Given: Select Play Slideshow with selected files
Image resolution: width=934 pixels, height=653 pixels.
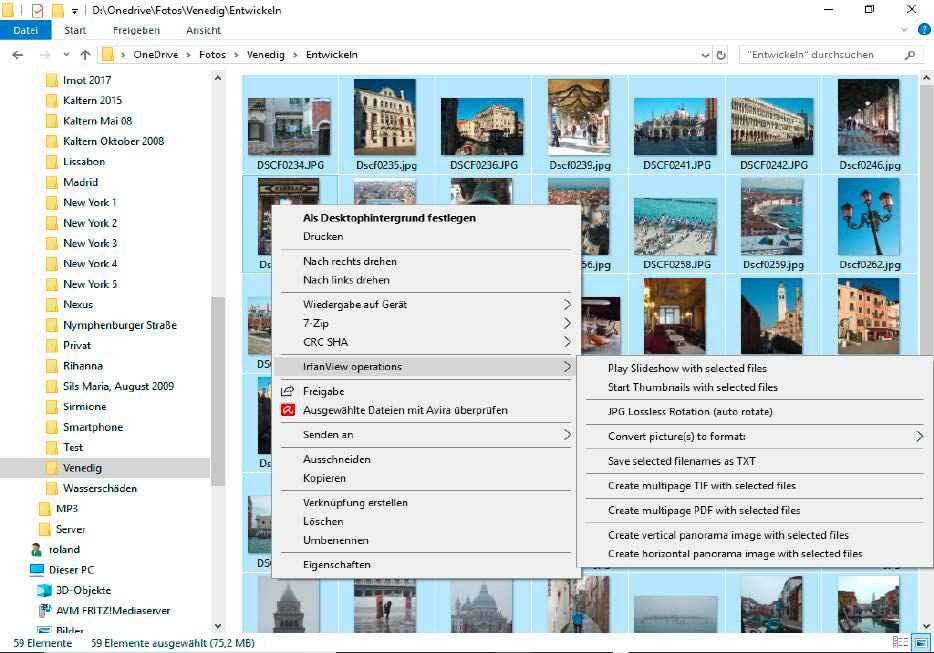Looking at the screenshot, I should click(x=687, y=368).
